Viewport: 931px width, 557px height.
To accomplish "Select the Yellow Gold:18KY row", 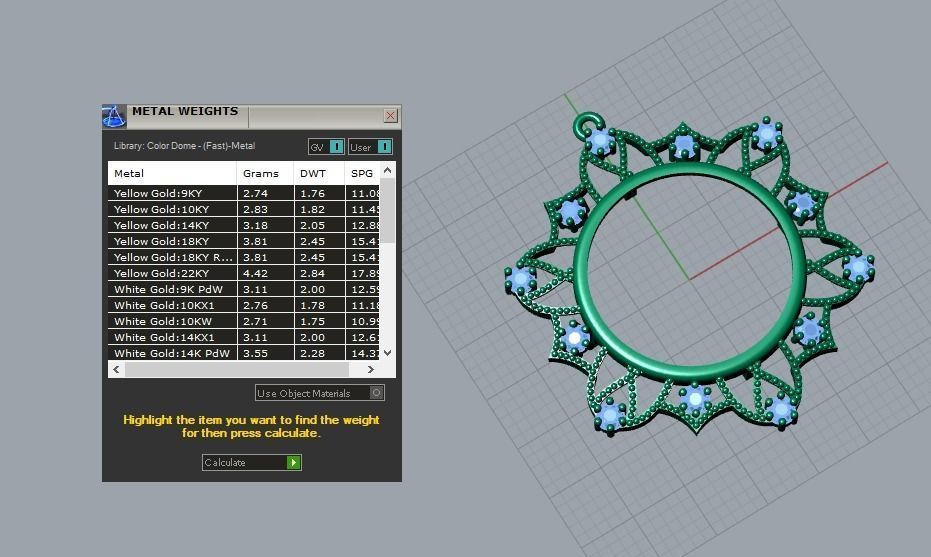I will (243, 241).
